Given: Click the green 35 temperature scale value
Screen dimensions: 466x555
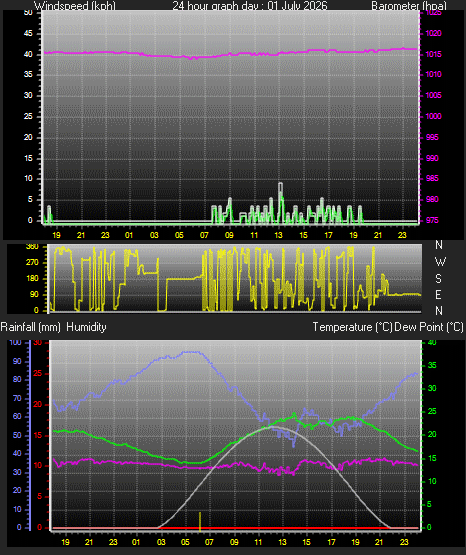Looking at the screenshot, I should click(x=432, y=365).
